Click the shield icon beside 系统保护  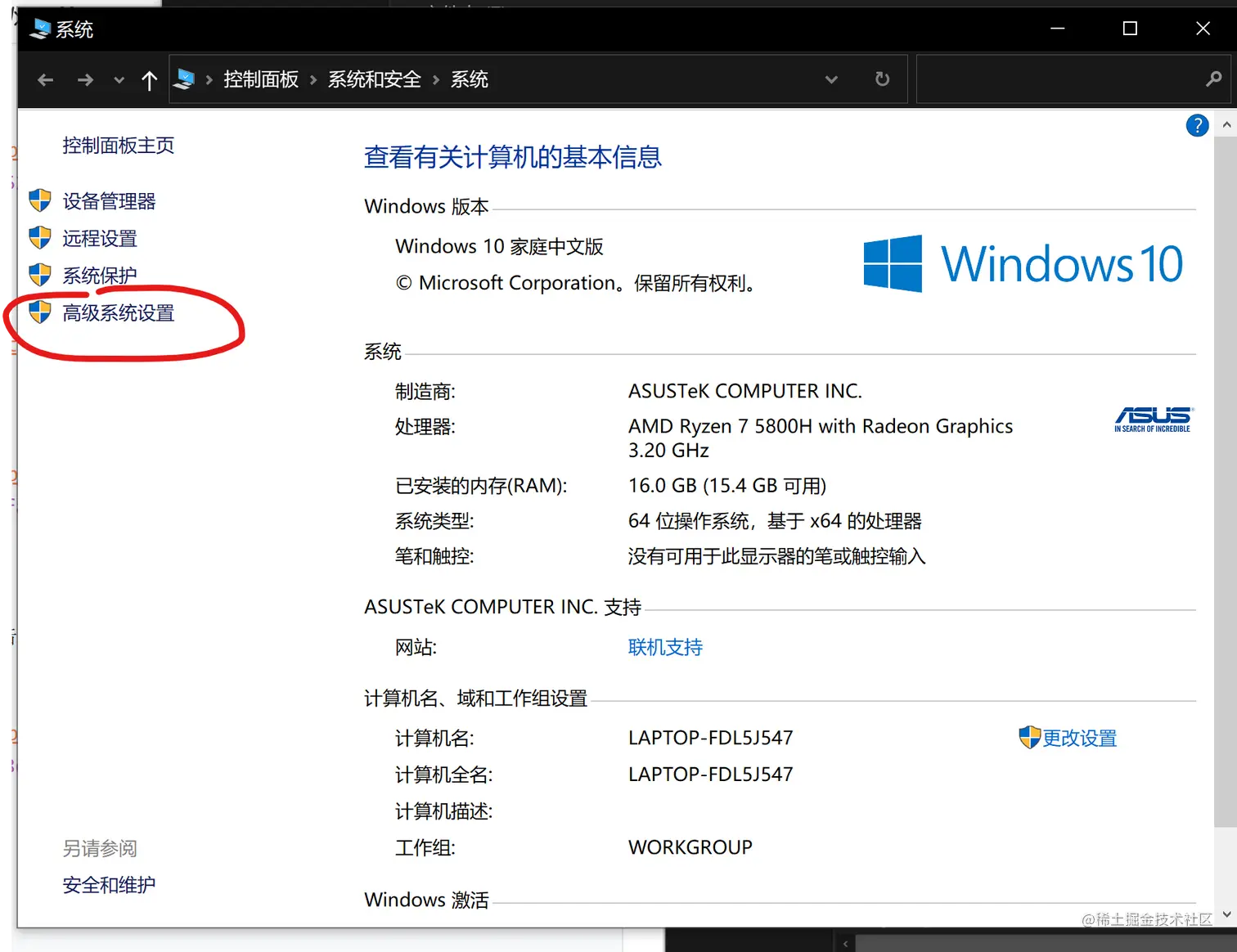pyautogui.click(x=40, y=275)
